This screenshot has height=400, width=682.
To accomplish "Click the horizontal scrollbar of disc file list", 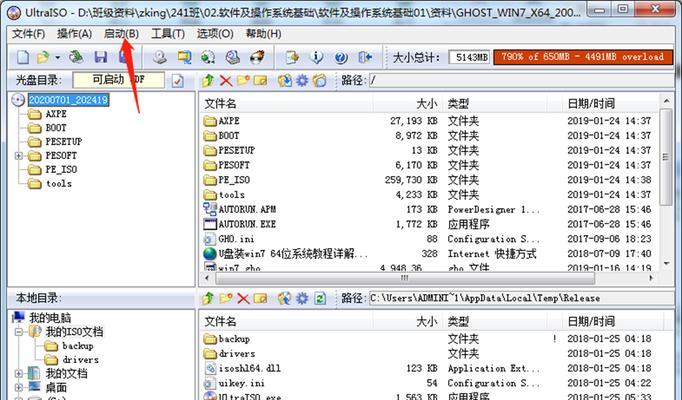I will [405, 278].
